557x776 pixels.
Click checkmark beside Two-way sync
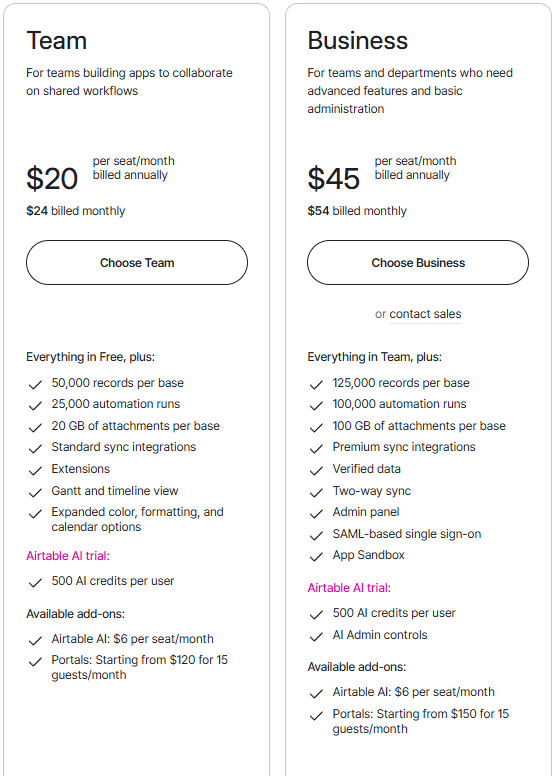316,492
